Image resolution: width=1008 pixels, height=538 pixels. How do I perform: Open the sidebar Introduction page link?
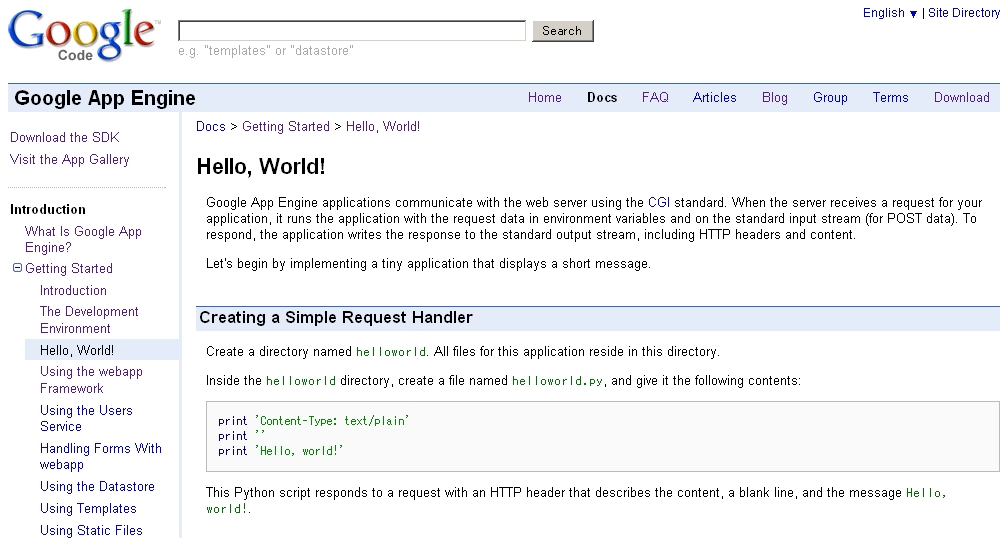click(x=73, y=291)
